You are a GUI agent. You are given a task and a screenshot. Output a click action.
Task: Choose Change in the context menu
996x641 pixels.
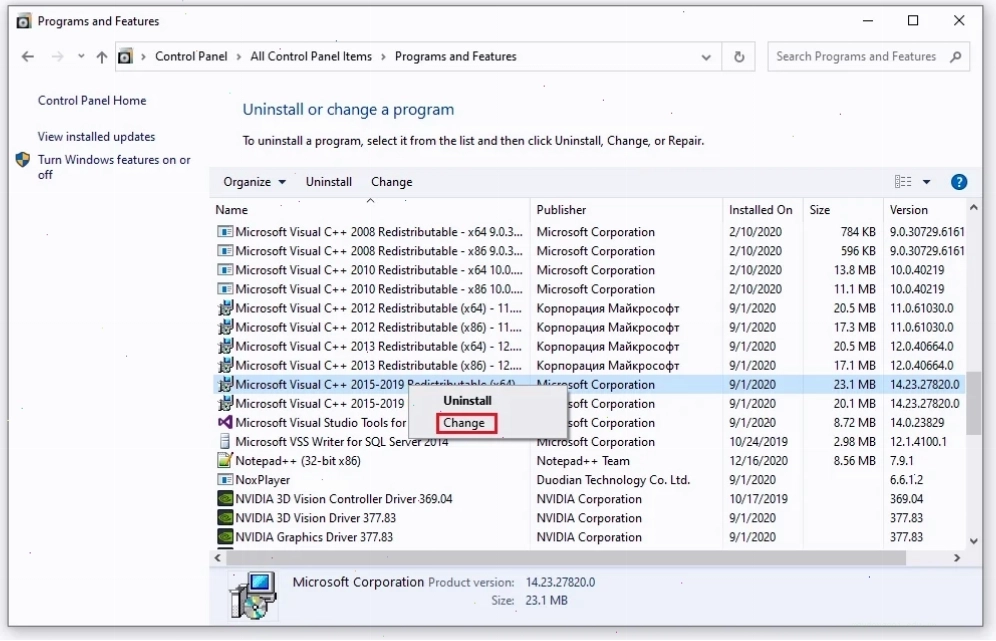coord(464,423)
